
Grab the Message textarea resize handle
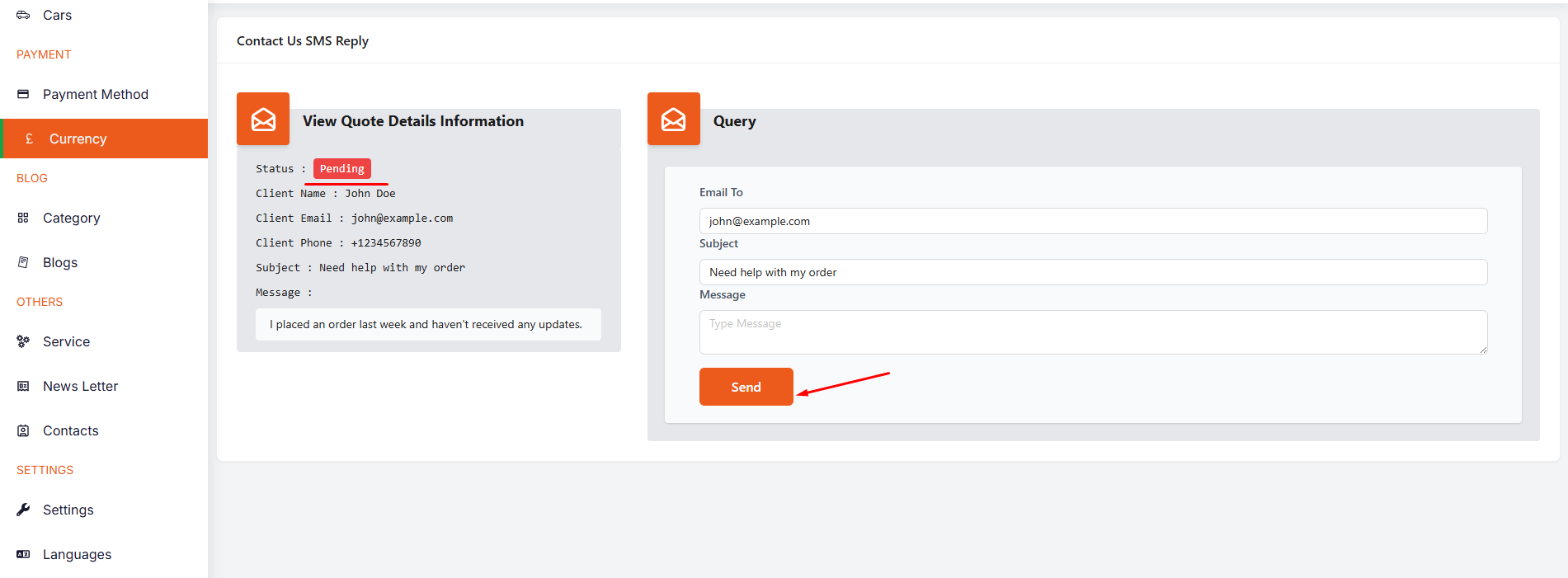(x=1482, y=350)
